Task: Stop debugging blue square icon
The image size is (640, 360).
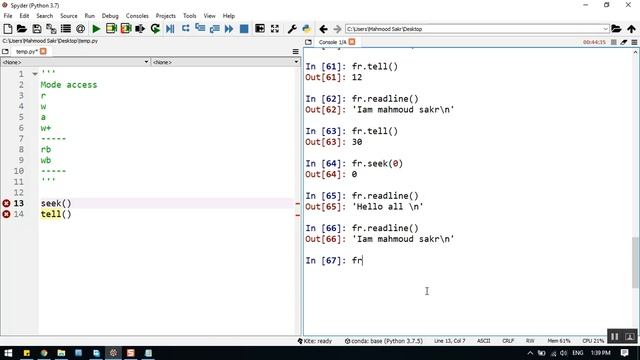Action: pos(244,29)
